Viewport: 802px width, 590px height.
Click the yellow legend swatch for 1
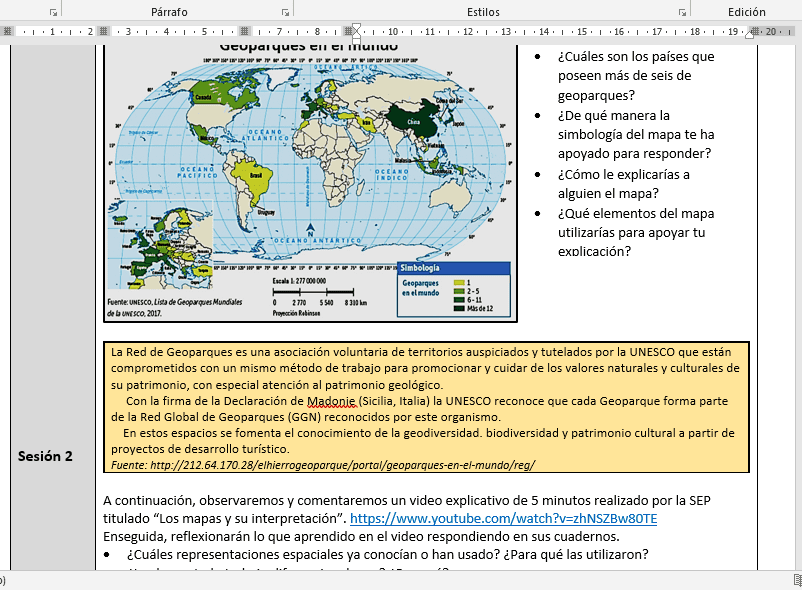[459, 284]
